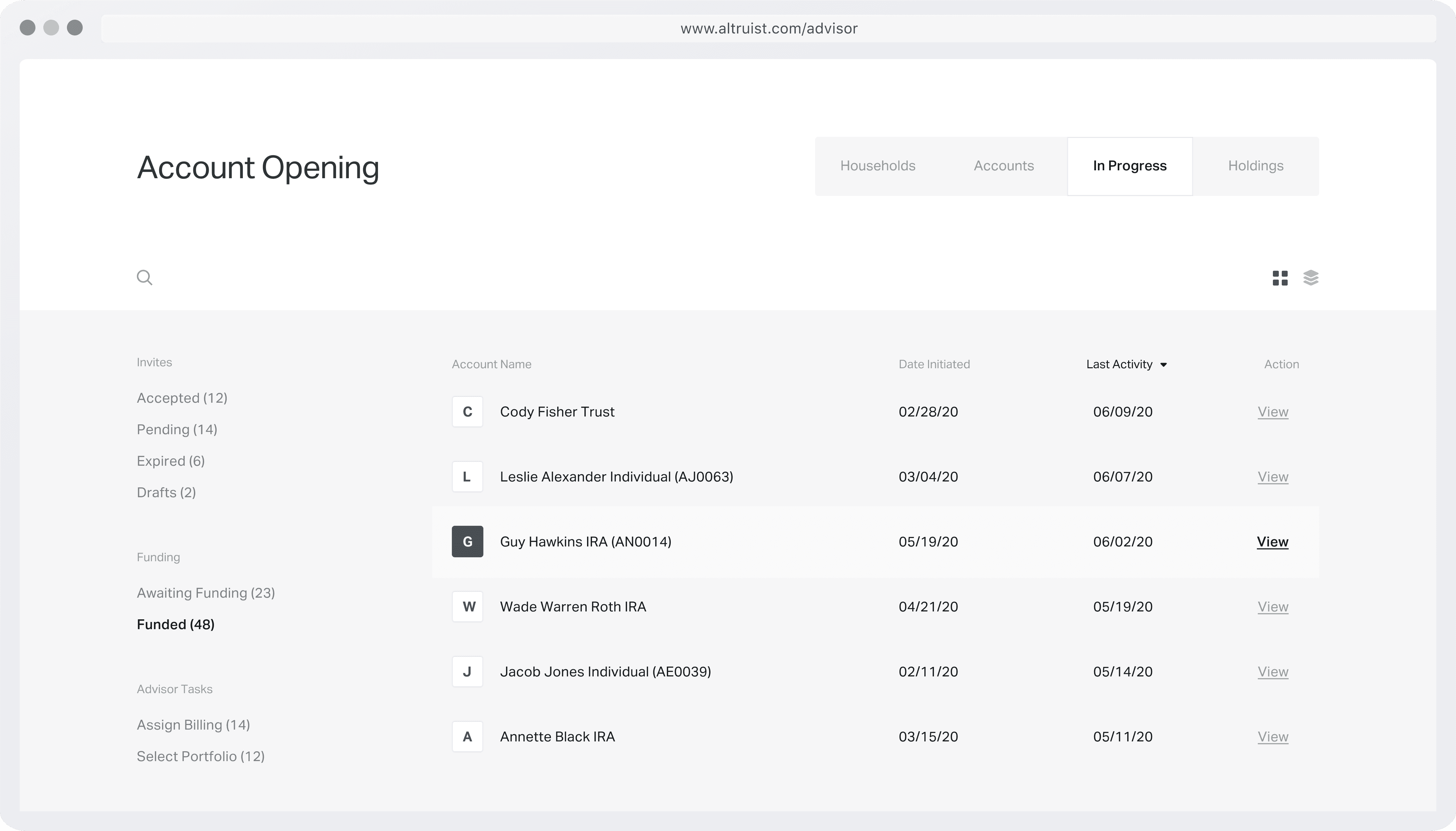This screenshot has width=1456, height=831.
Task: Switch to grid view icon
Action: (1280, 278)
